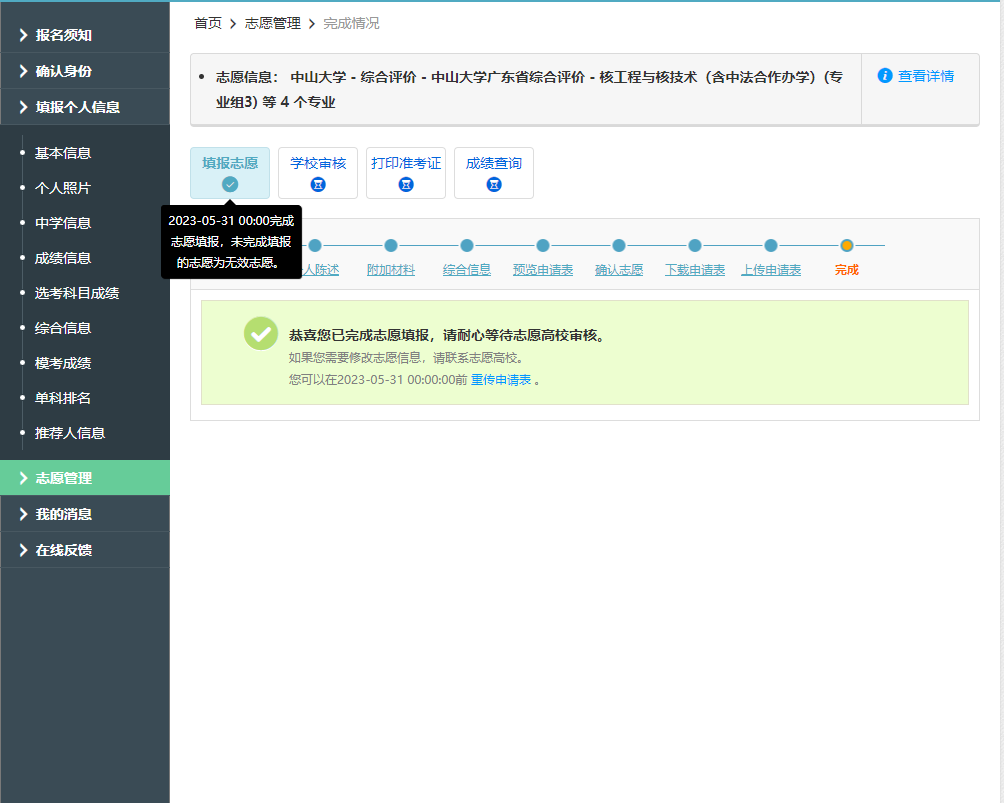Select 志愿管理 in the sidebar
Screen dimensions: 1004x803
85,478
